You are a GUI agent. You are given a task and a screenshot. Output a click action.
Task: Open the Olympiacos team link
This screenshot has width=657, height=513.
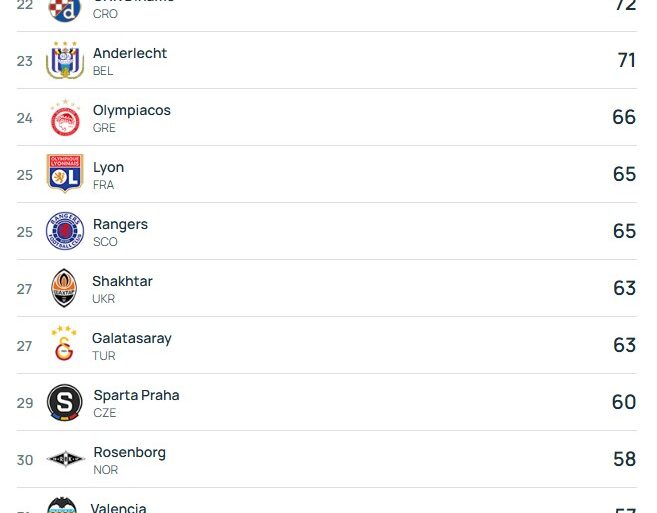132,110
